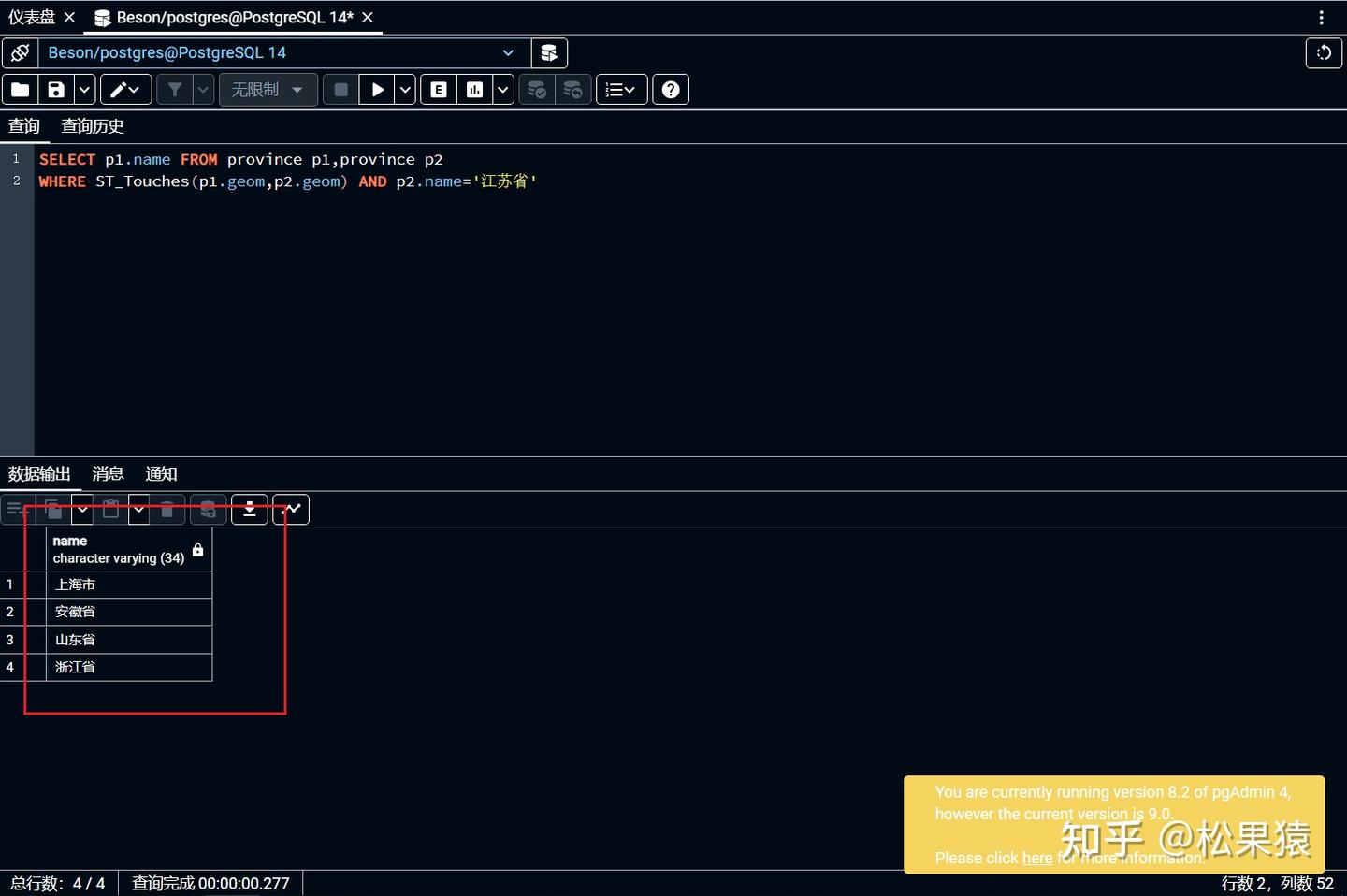Click the download results as CSV icon
1347x896 pixels.
click(x=250, y=510)
